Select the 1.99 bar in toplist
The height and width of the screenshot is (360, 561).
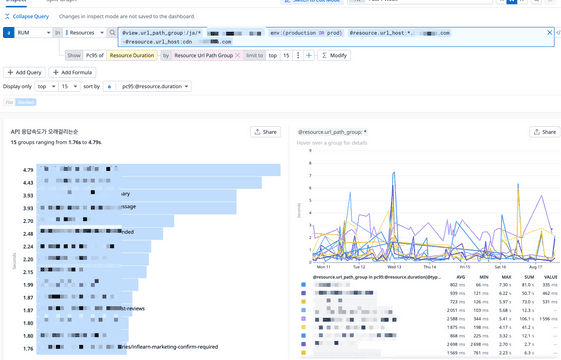click(x=87, y=285)
